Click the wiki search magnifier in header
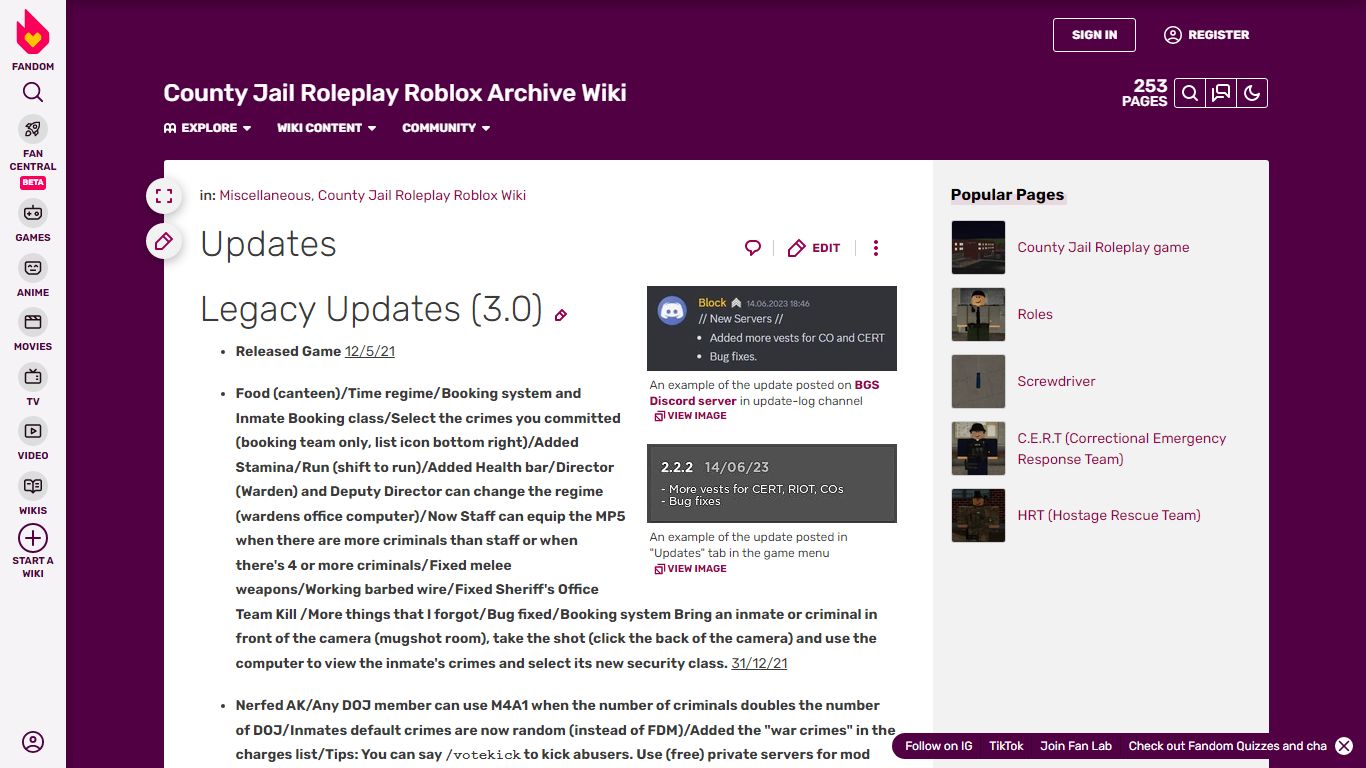1366x768 pixels. point(1190,93)
